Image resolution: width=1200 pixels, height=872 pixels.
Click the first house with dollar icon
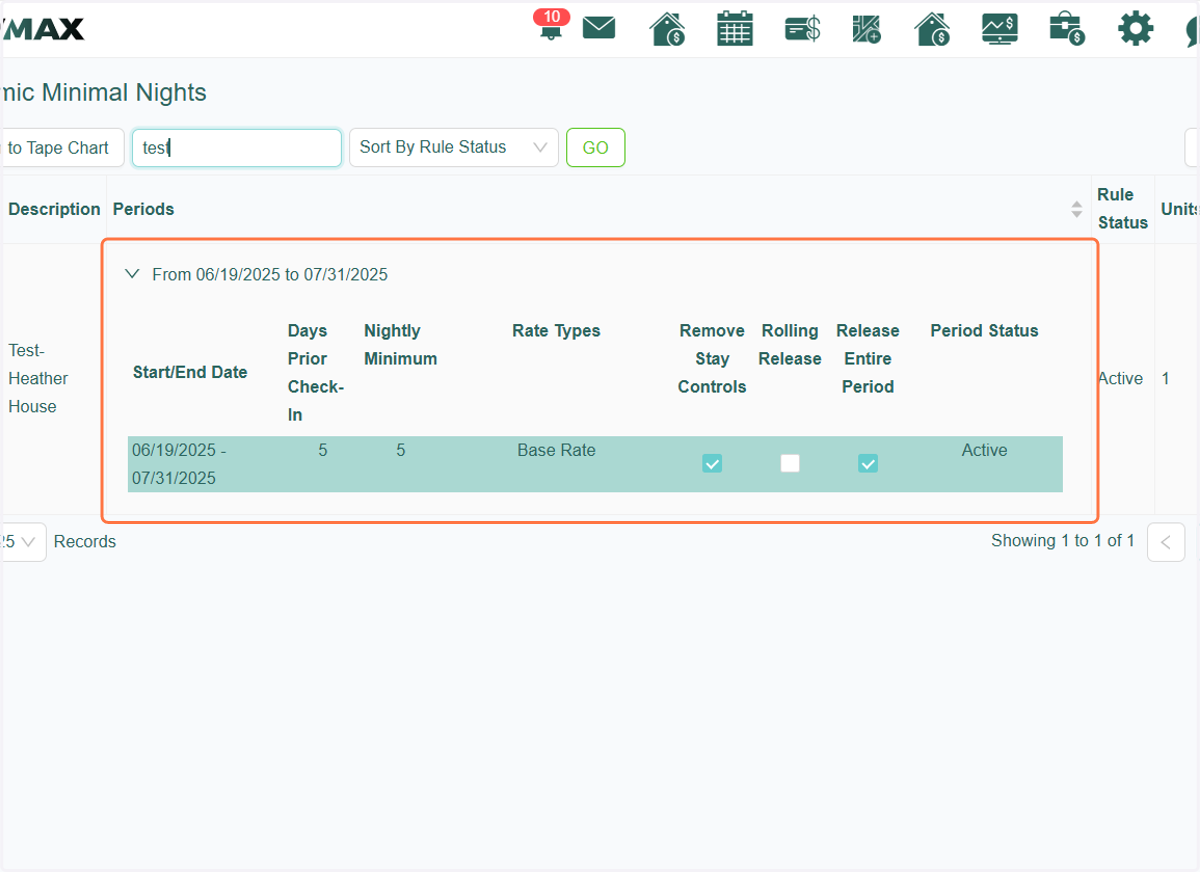667,29
